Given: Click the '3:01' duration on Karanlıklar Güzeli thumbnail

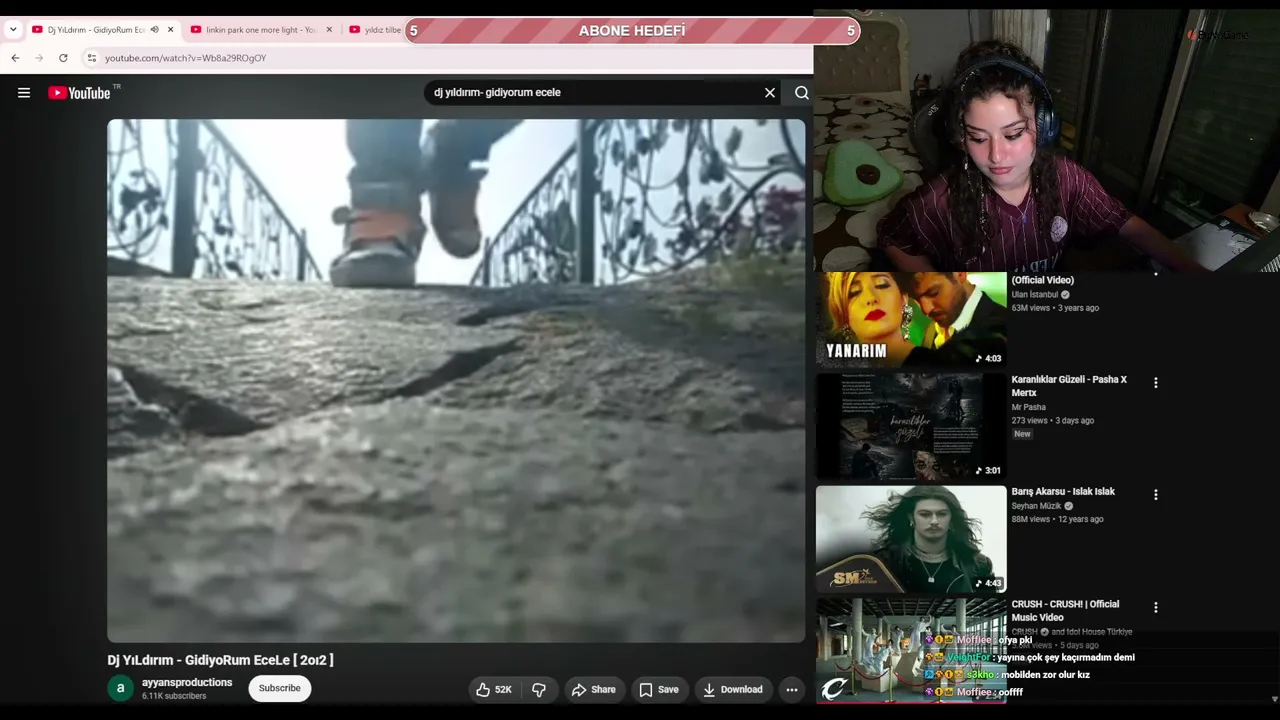Looking at the screenshot, I should [989, 470].
